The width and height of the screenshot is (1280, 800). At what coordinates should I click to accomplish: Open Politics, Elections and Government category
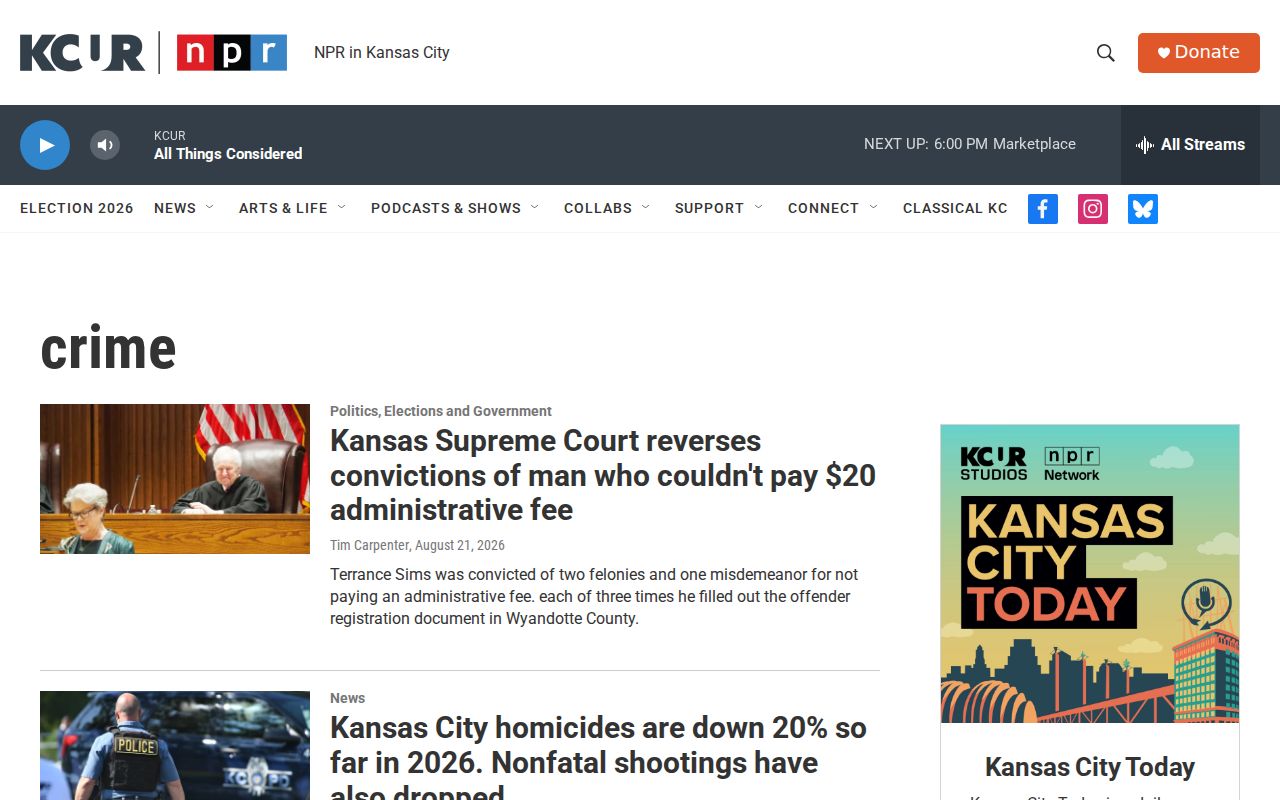441,411
